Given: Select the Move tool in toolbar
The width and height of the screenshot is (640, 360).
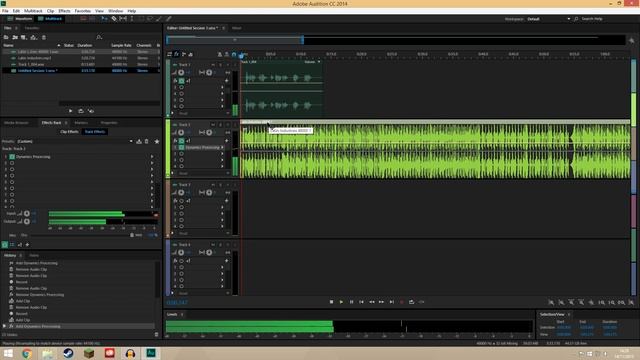Looking at the screenshot, I should click(104, 19).
